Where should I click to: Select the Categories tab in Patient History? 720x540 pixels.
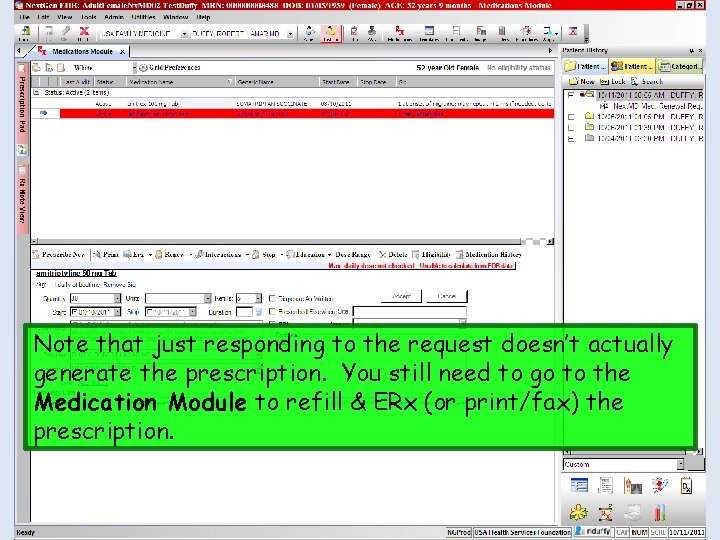(x=680, y=66)
